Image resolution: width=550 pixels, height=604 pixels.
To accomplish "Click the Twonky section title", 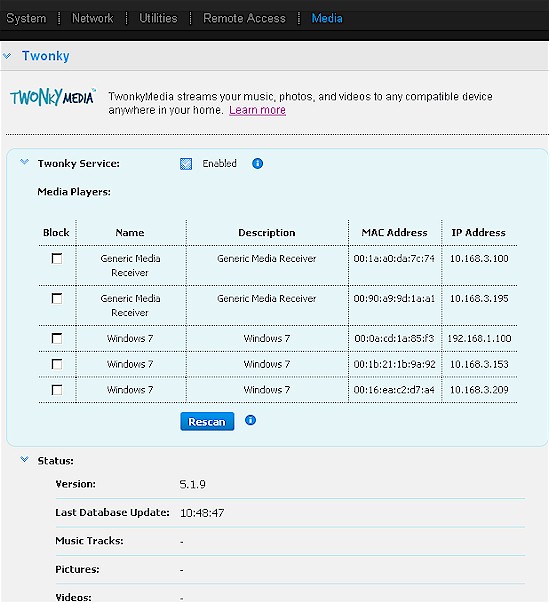I will [x=45, y=56].
